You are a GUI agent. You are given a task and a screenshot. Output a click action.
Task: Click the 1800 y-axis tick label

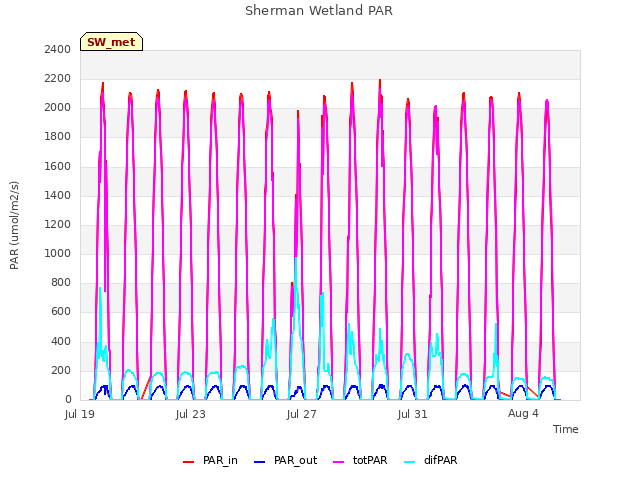click(58, 137)
